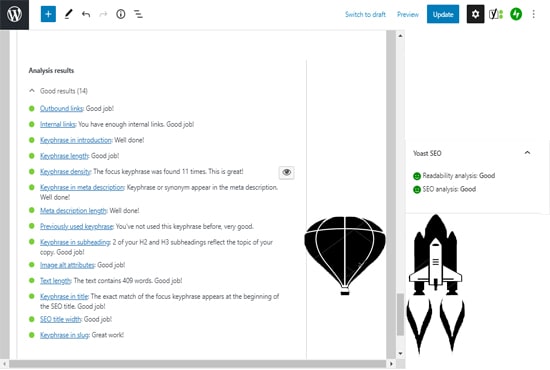Click Readability analysis: Good in sidebar
Screen dimensions: 550x370
pos(454,176)
